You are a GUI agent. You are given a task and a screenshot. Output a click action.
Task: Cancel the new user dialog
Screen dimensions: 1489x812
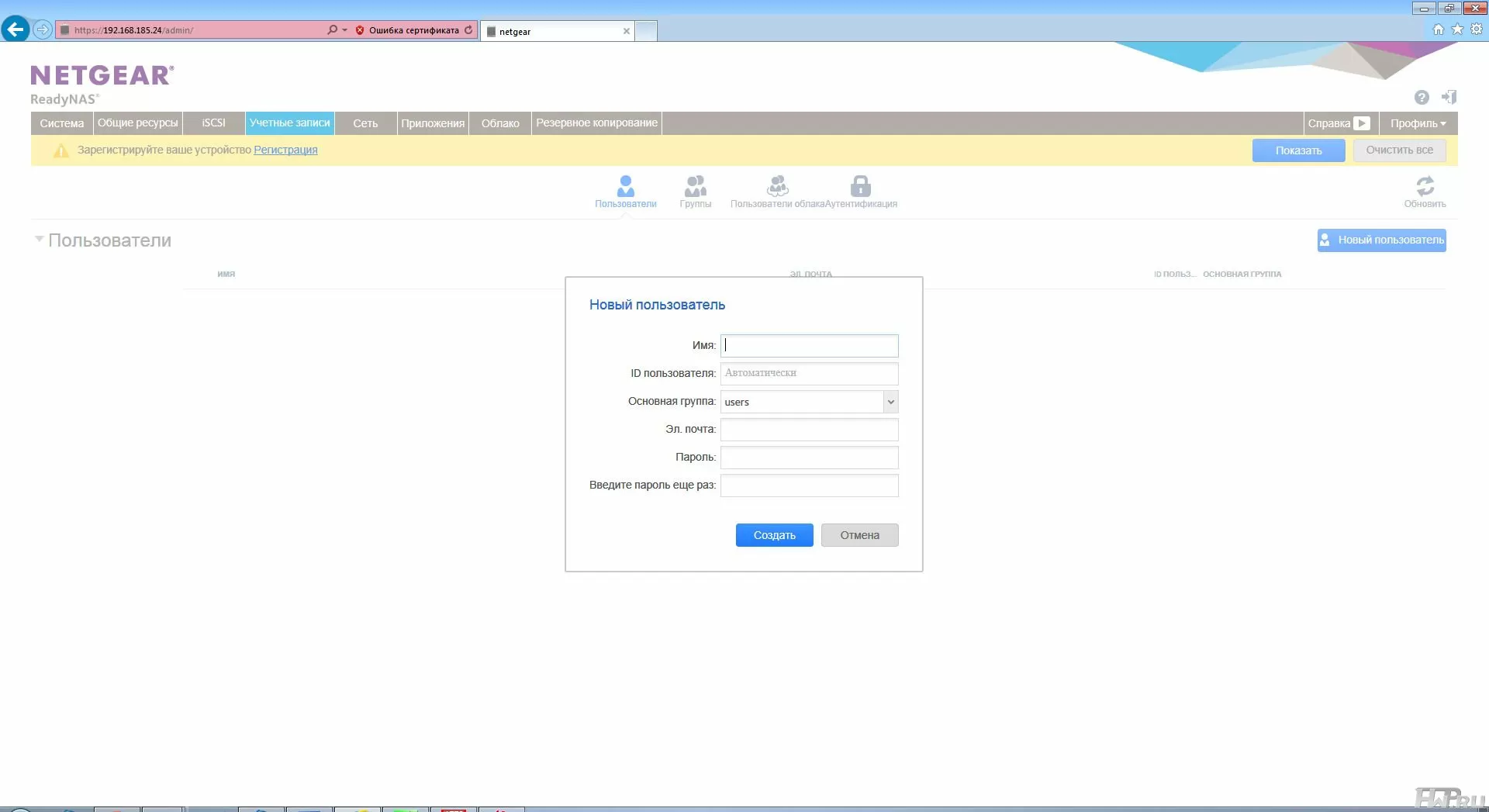click(x=859, y=535)
